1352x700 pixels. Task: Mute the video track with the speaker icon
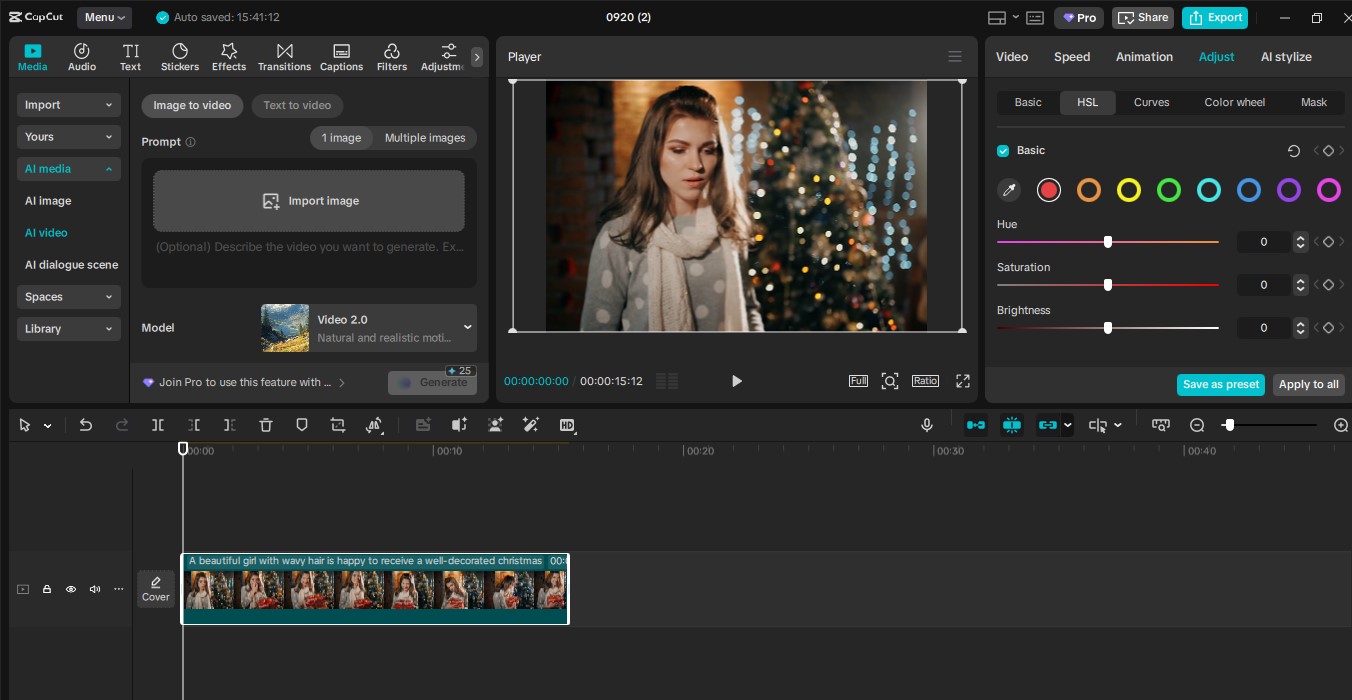tap(95, 589)
